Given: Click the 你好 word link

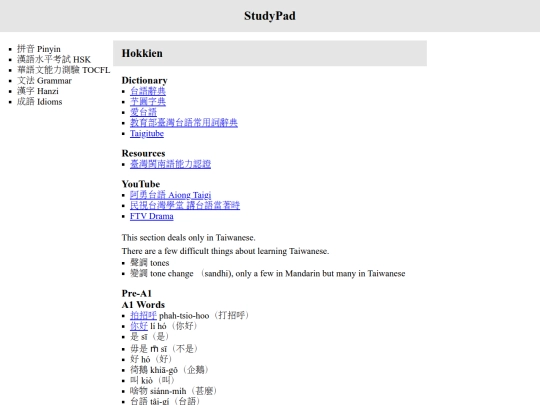Looking at the screenshot, I should coord(139,326).
